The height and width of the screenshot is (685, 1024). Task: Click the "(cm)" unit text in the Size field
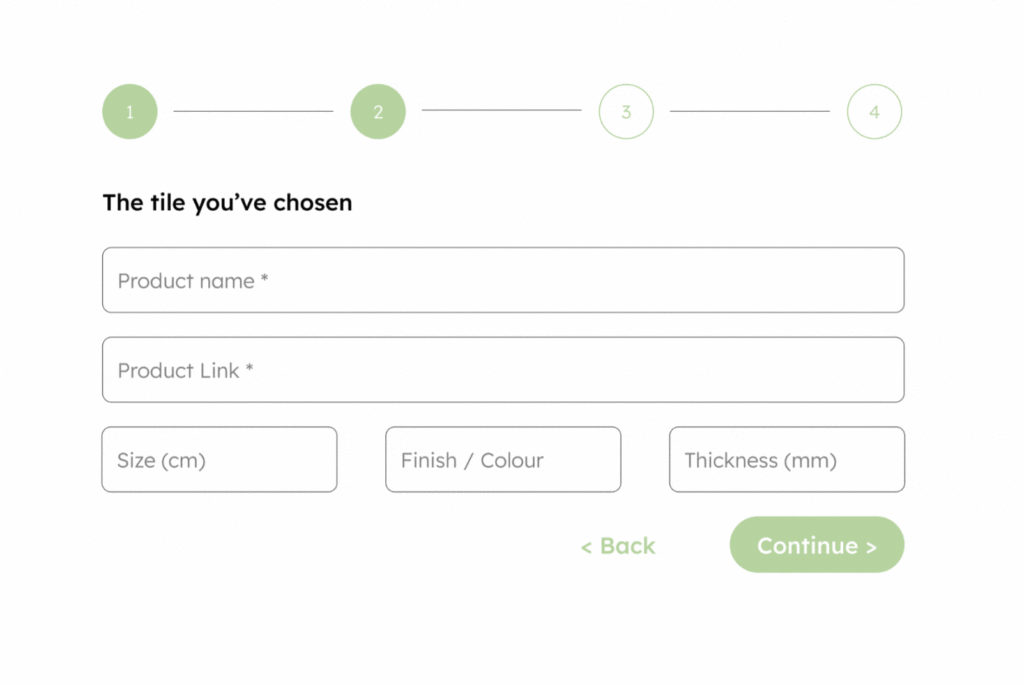coord(183,461)
